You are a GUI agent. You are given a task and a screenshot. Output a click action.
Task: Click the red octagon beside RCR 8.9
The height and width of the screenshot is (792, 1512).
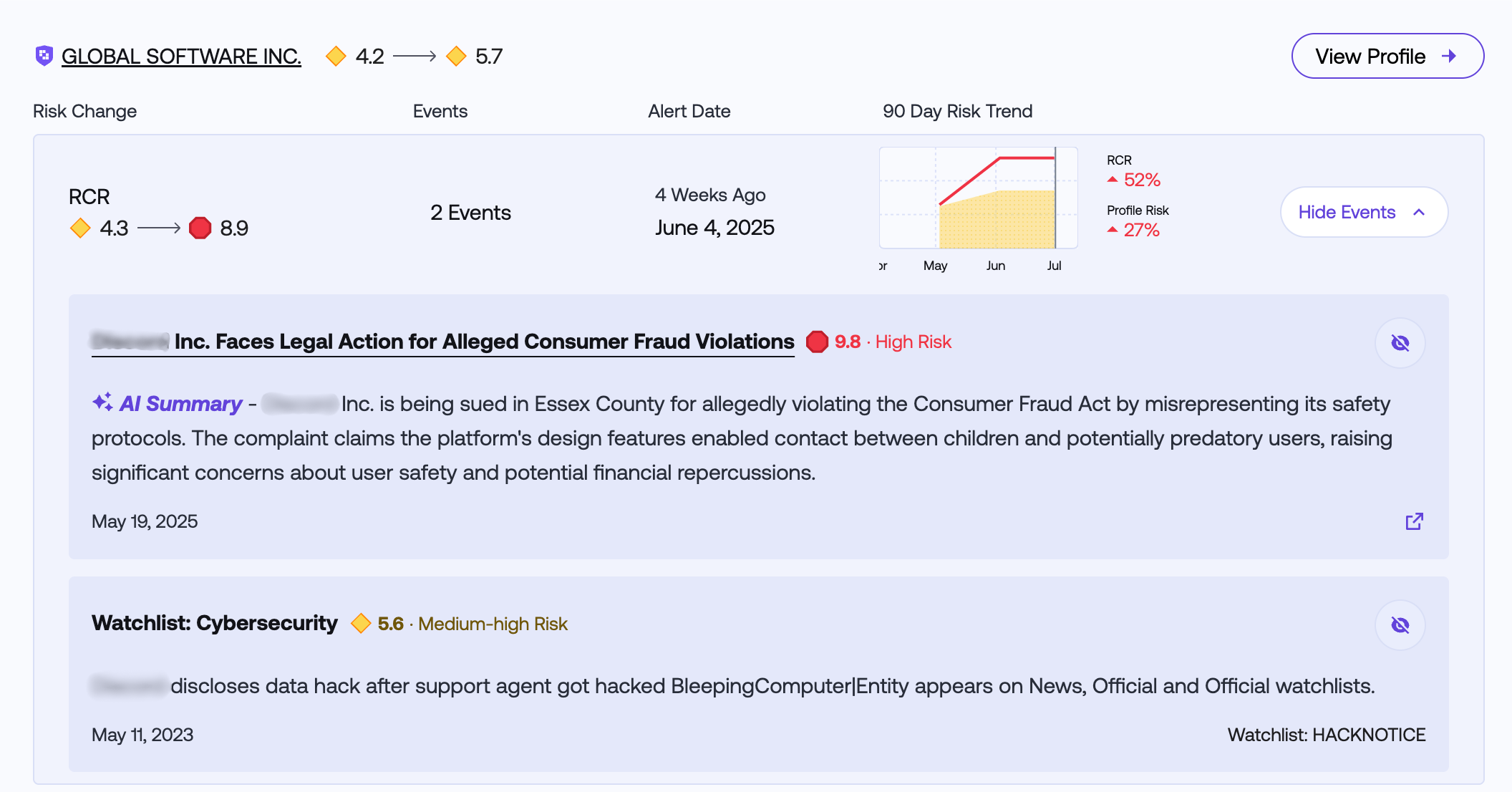(200, 228)
